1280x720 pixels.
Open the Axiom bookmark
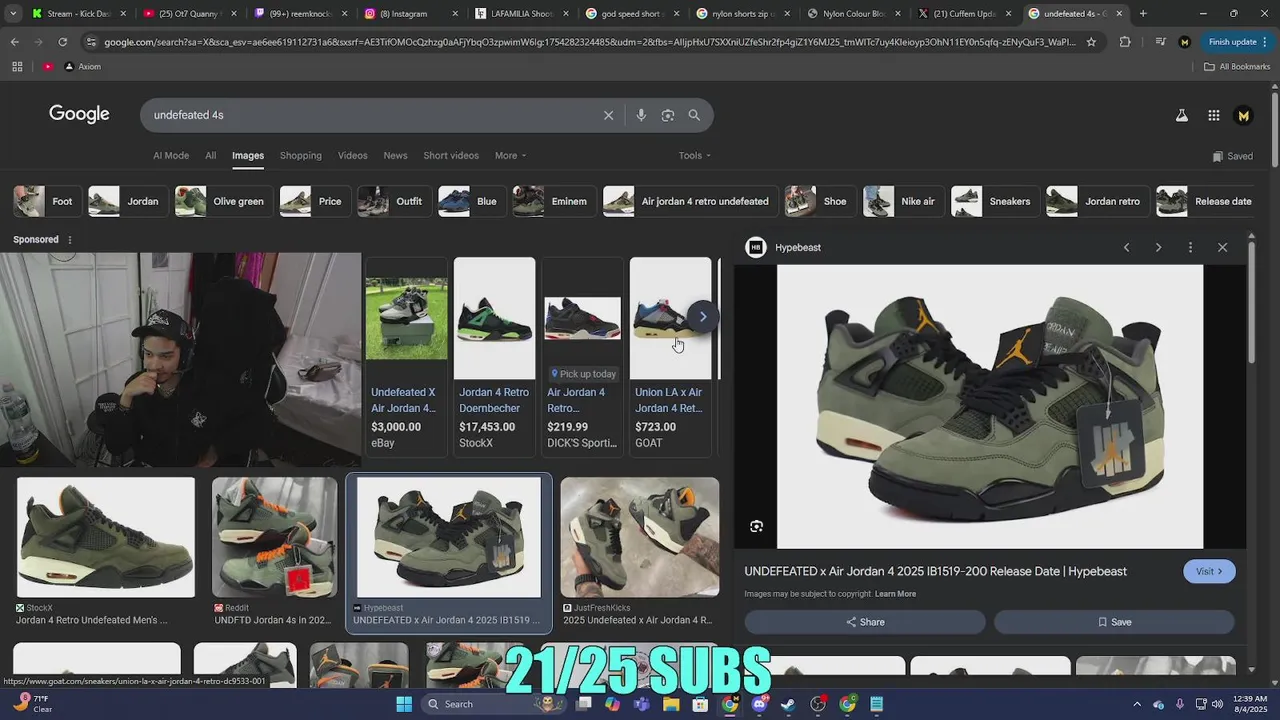(82, 66)
